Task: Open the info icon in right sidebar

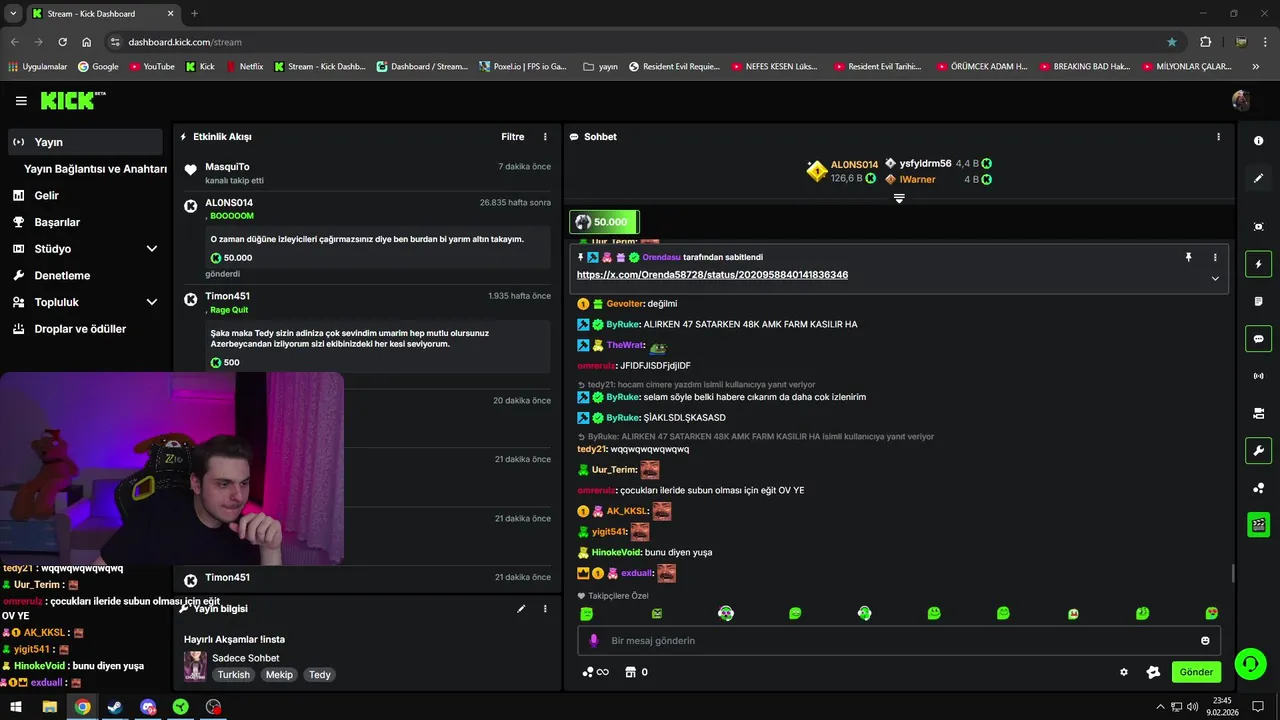Action: tap(1258, 141)
